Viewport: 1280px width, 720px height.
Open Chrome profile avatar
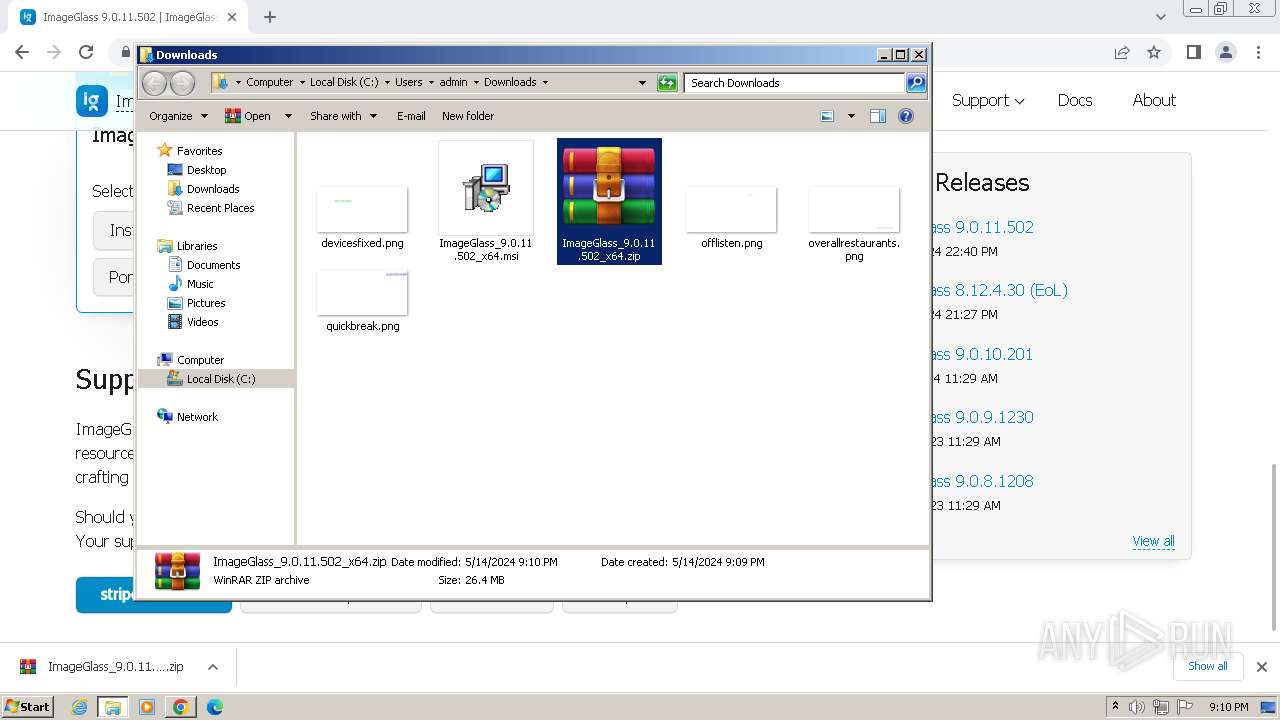tap(1225, 52)
